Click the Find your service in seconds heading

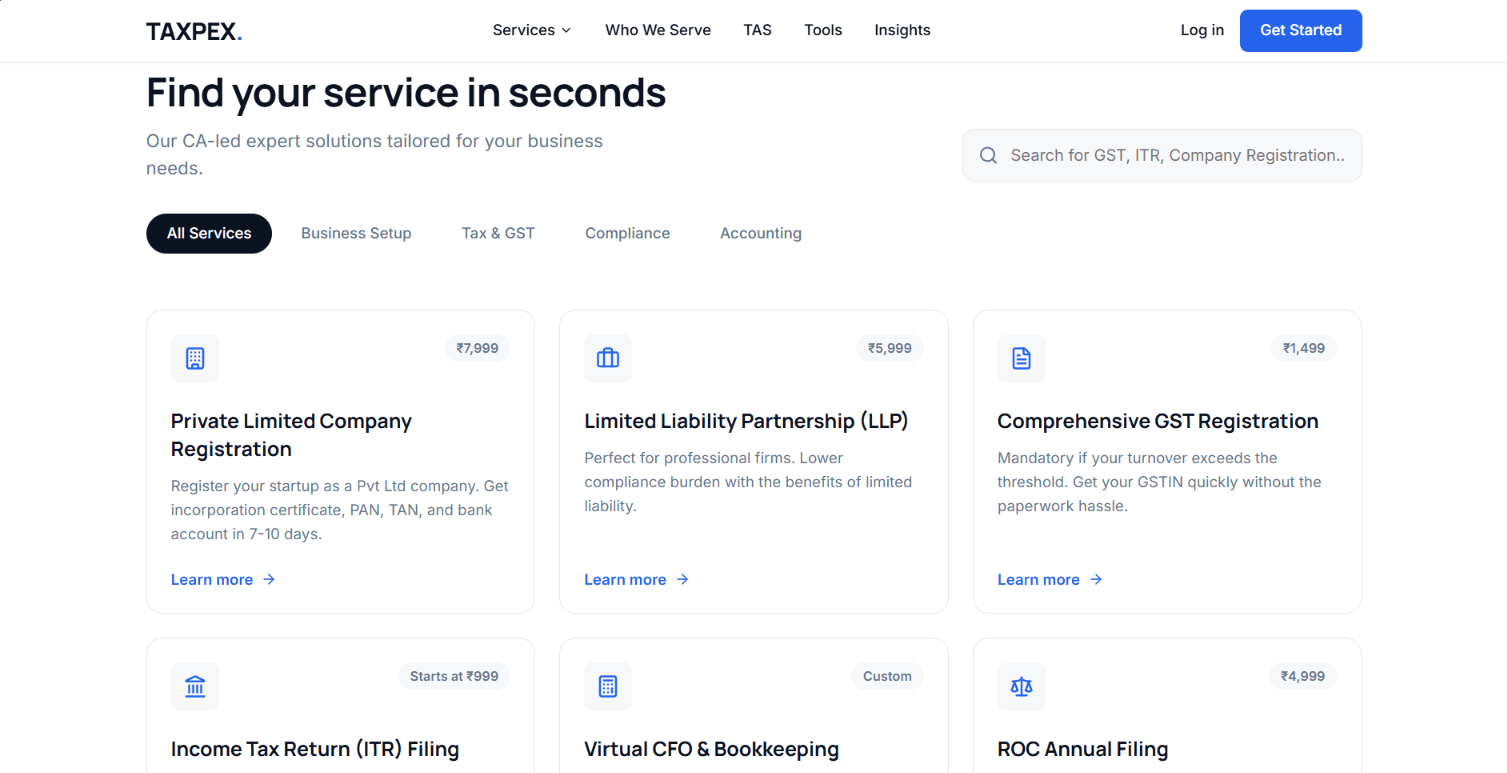click(x=406, y=93)
